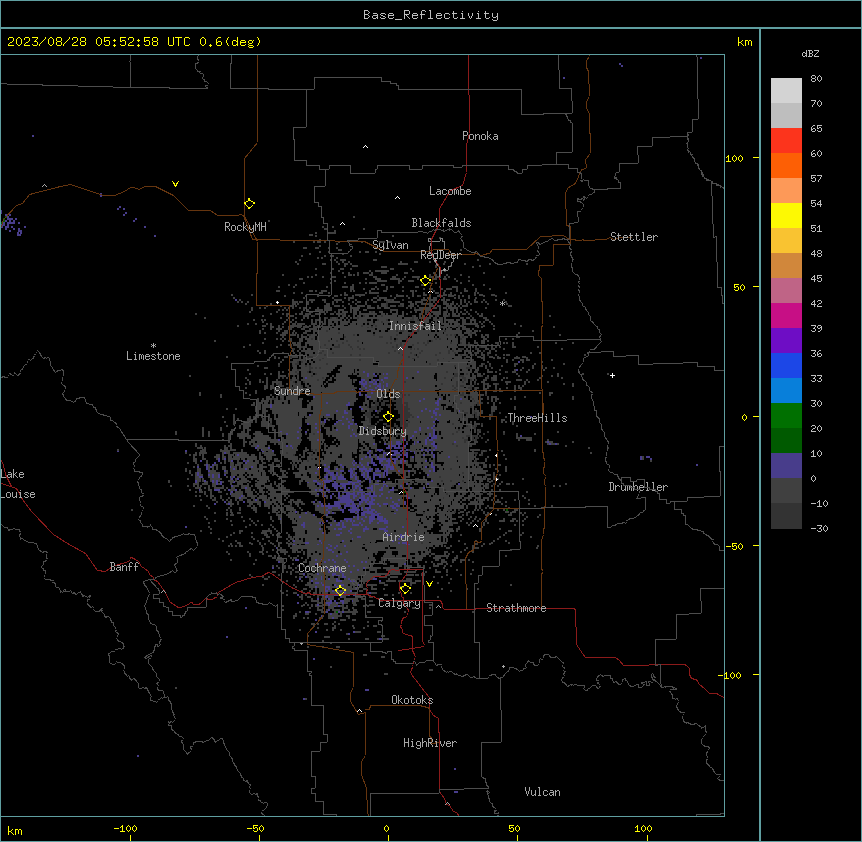
Task: Click the dBZ legend heading
Action: click(810, 53)
